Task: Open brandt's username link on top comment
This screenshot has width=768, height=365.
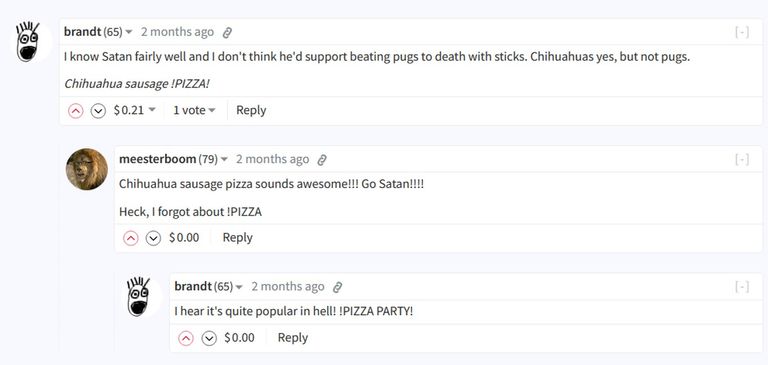Action: click(x=82, y=32)
